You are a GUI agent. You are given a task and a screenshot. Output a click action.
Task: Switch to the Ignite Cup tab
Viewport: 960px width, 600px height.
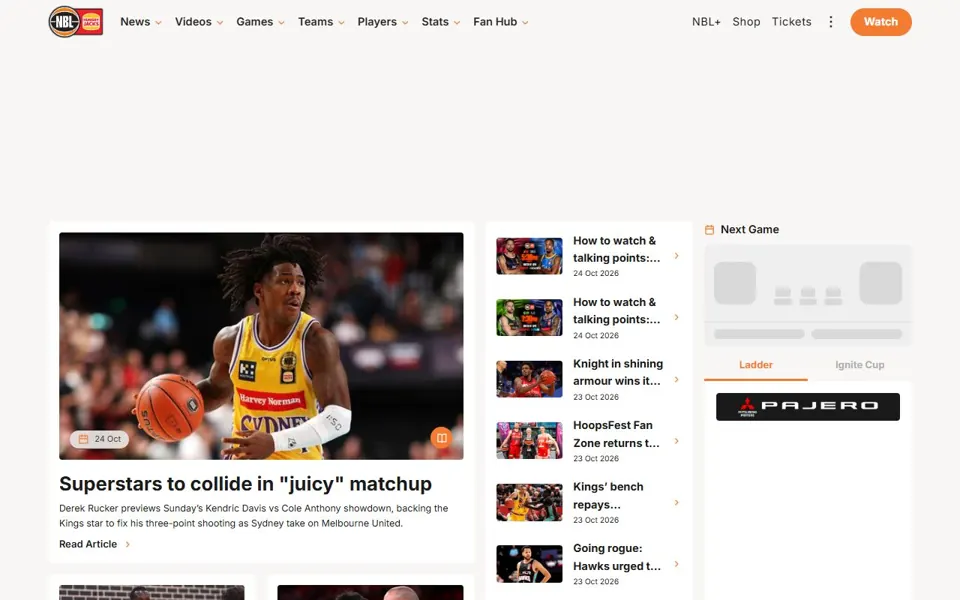[860, 365]
